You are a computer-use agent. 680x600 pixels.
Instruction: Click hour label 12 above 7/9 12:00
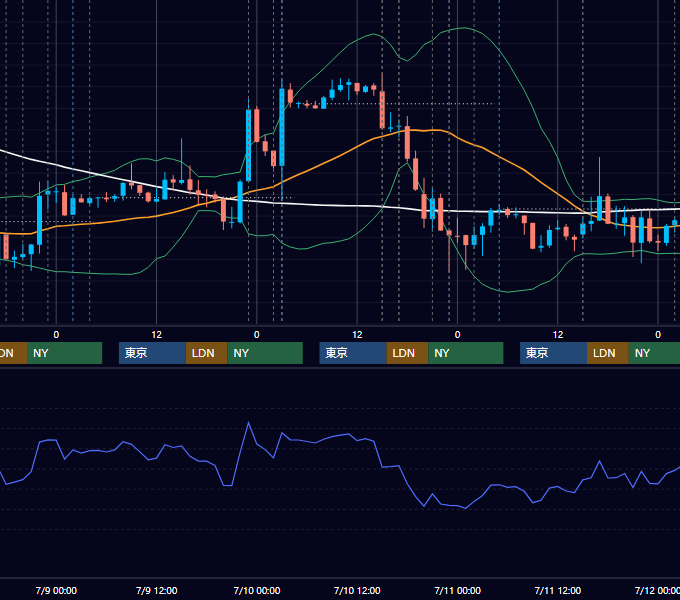157,335
